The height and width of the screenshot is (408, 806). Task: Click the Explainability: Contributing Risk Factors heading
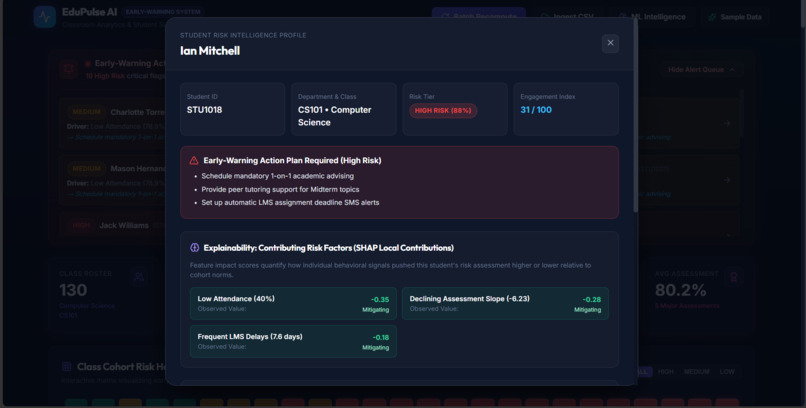[328, 248]
